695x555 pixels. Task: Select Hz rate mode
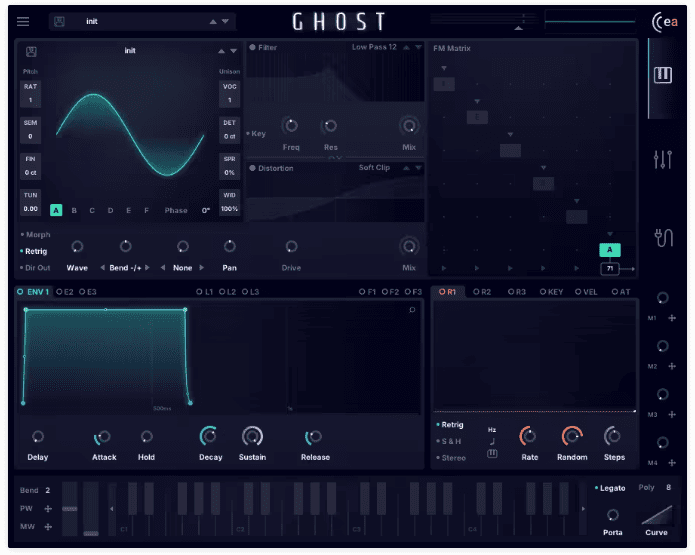(492, 430)
